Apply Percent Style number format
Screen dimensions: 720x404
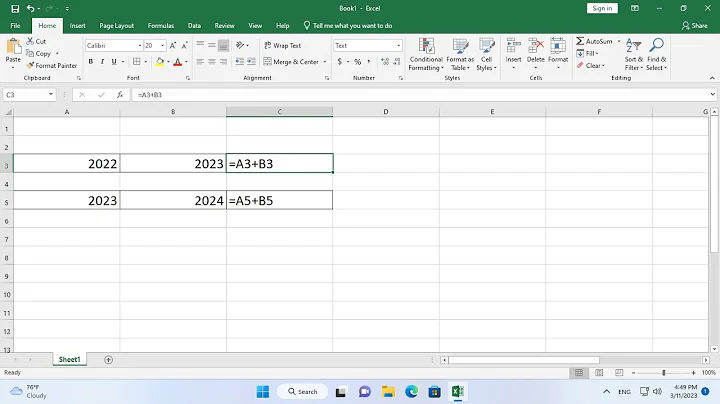(x=357, y=62)
